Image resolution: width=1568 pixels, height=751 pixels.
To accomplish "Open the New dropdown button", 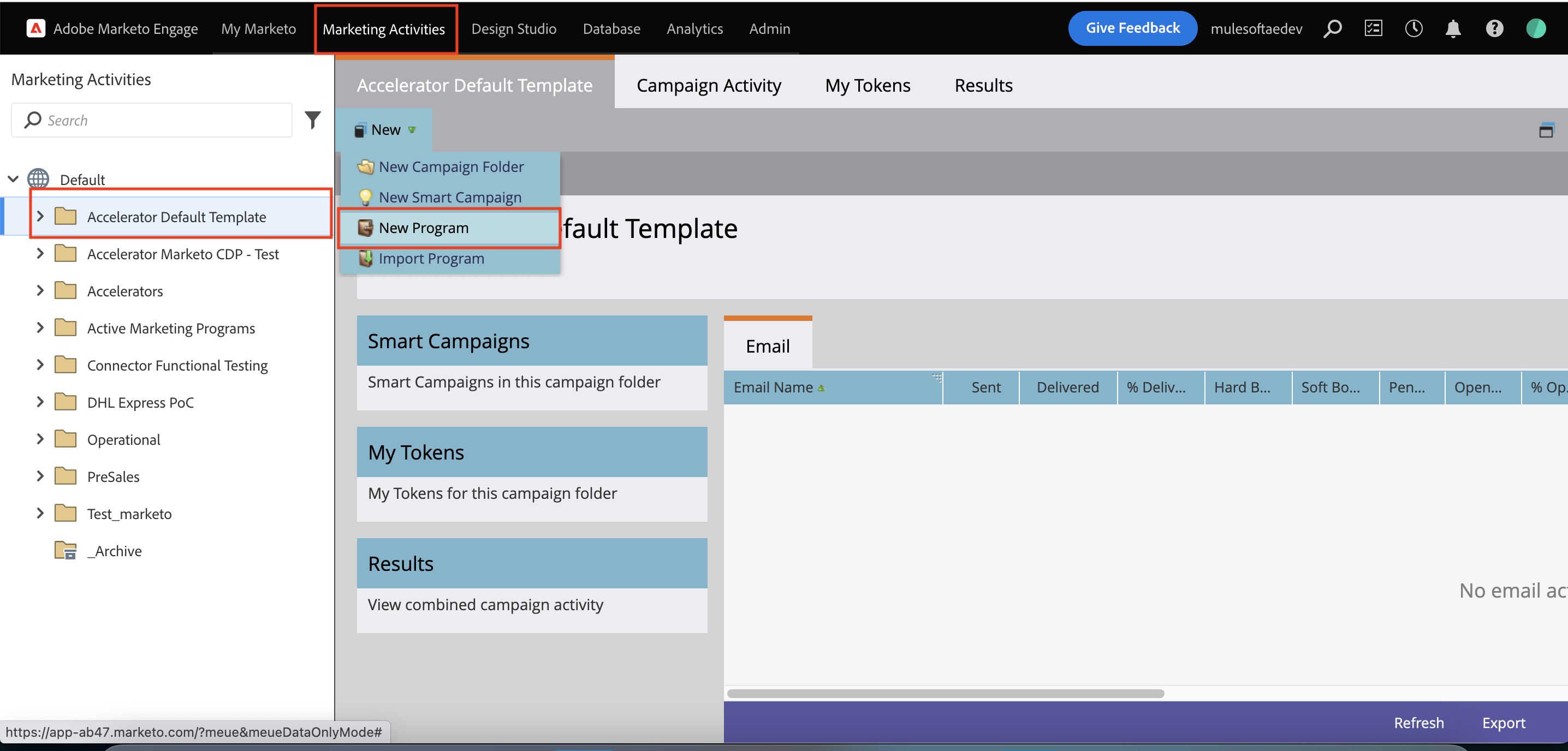I will pos(385,130).
